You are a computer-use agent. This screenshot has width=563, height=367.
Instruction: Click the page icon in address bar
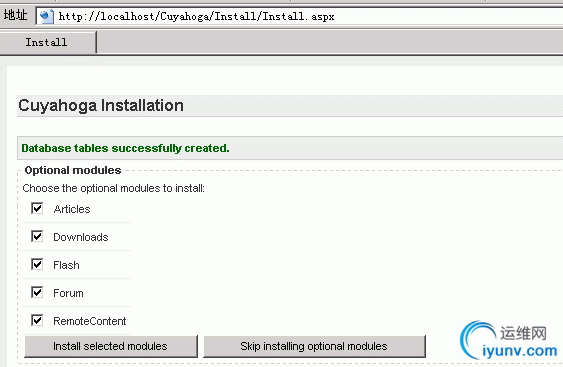pyautogui.click(x=46, y=16)
